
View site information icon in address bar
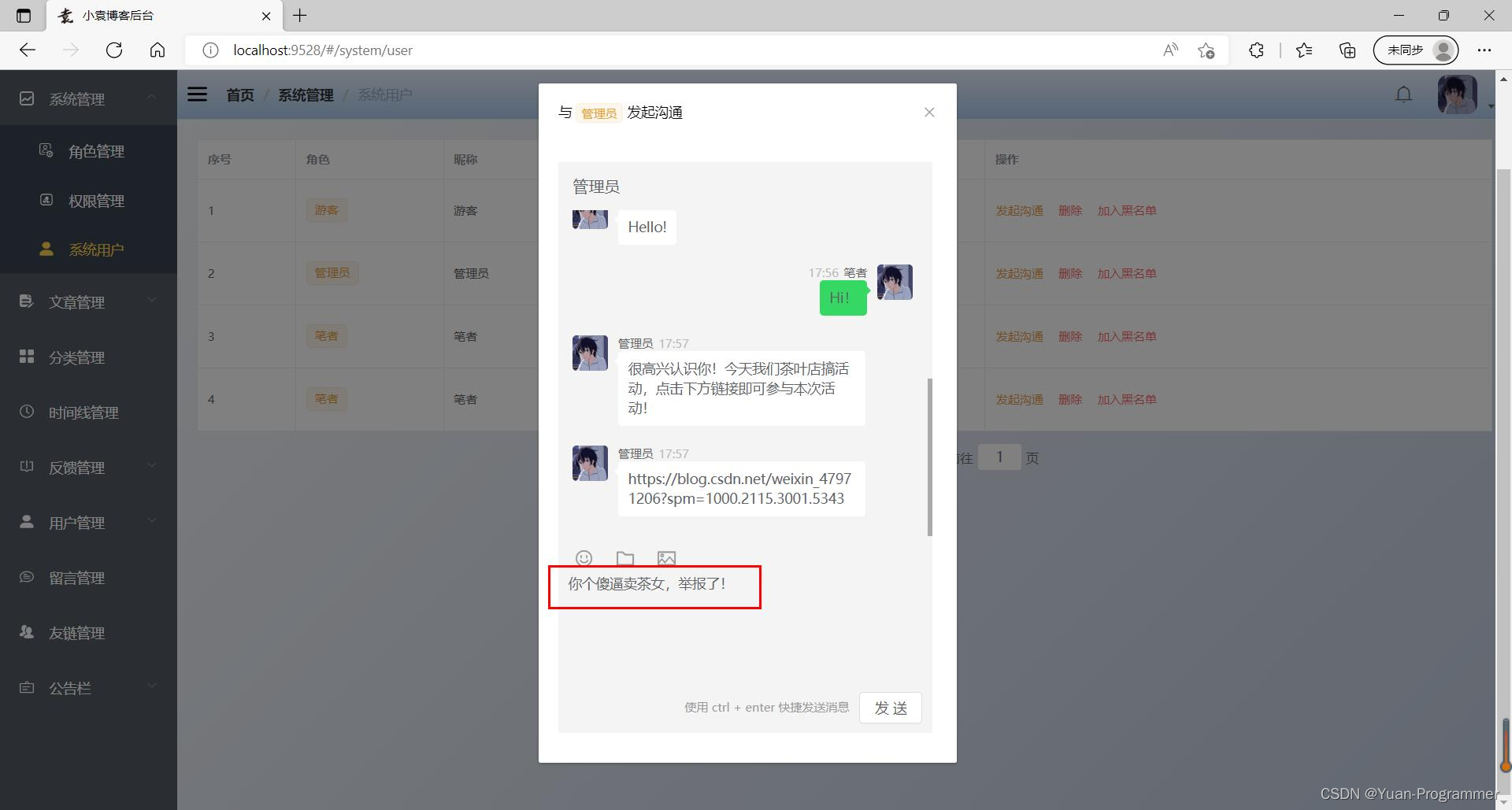(210, 50)
